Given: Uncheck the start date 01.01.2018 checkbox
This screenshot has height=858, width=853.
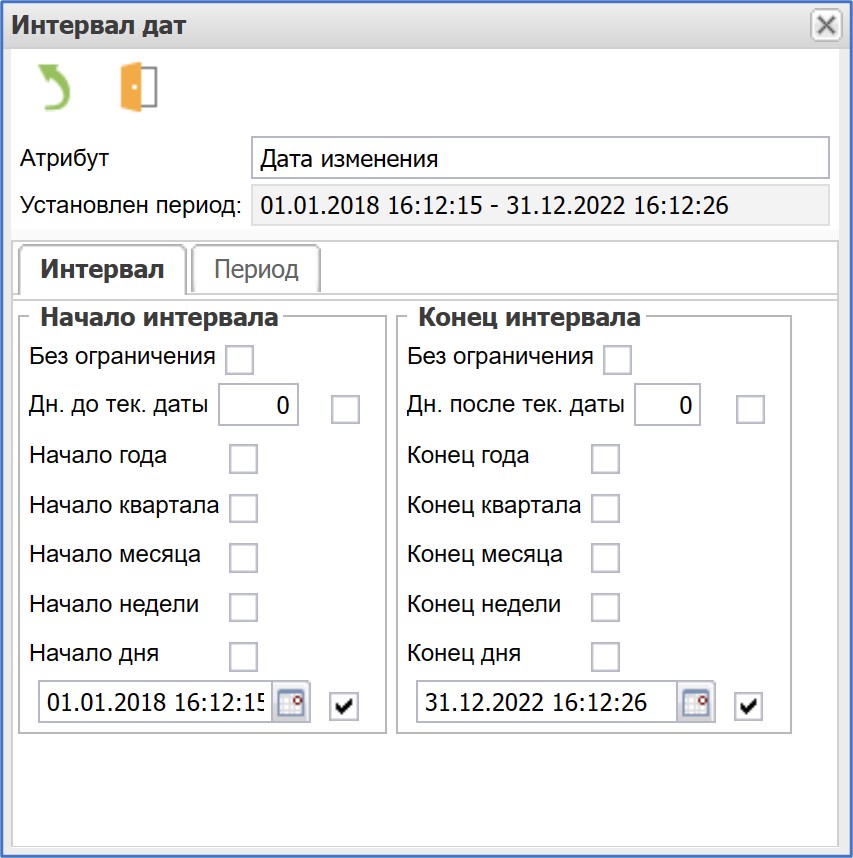Looking at the screenshot, I should tap(345, 706).
